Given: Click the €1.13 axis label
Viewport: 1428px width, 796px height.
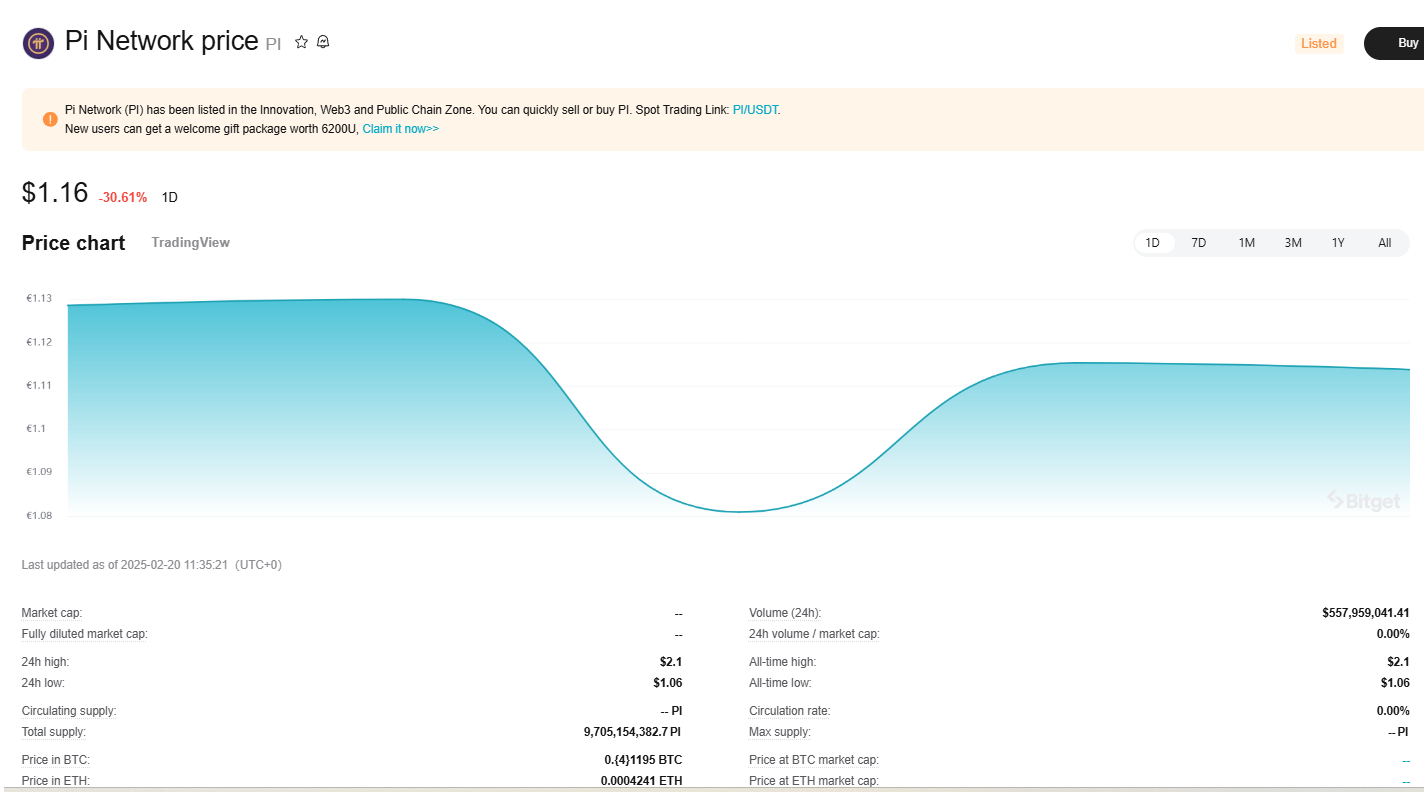Looking at the screenshot, I should pos(39,298).
